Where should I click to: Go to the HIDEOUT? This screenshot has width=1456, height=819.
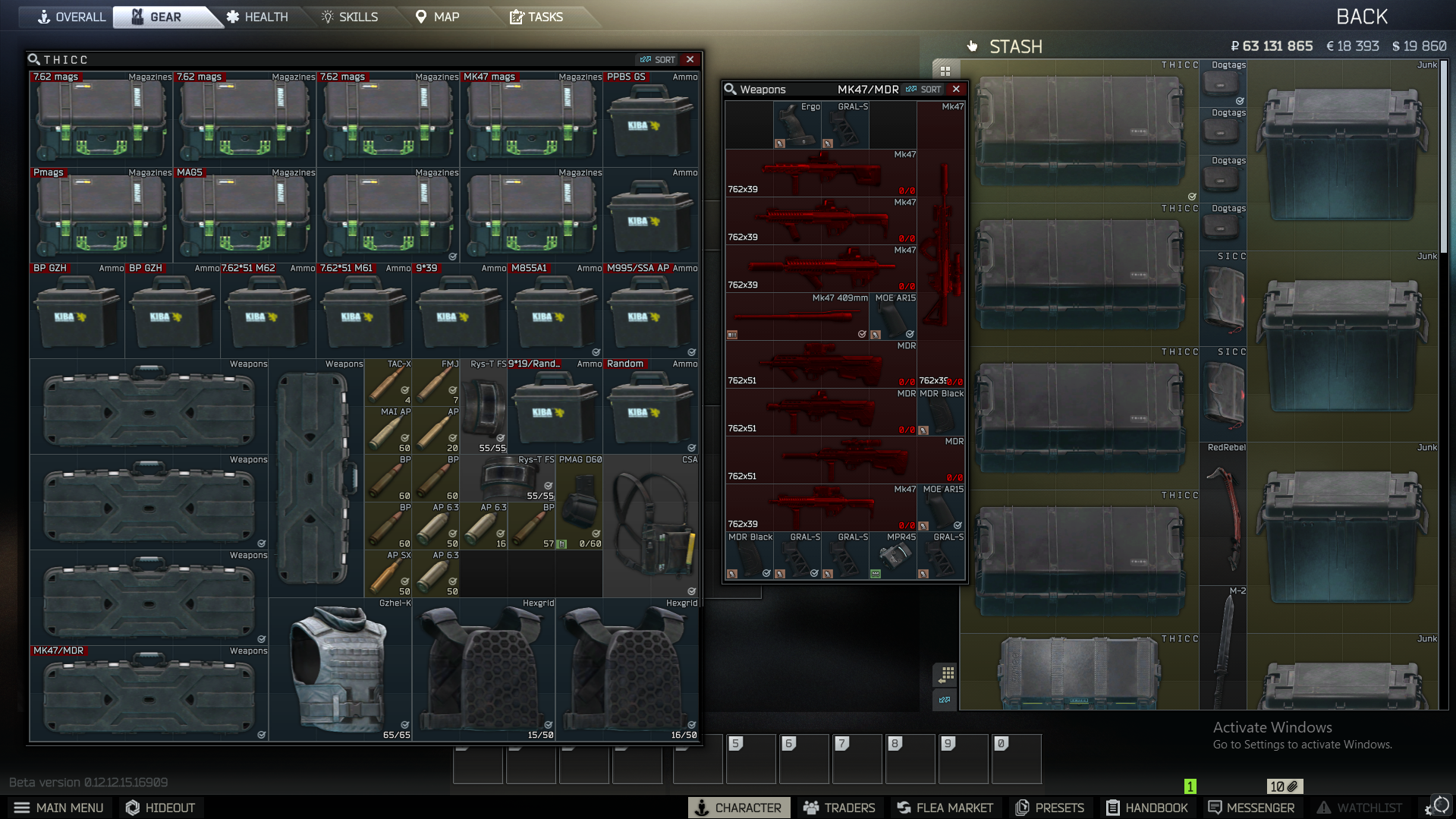(x=161, y=808)
